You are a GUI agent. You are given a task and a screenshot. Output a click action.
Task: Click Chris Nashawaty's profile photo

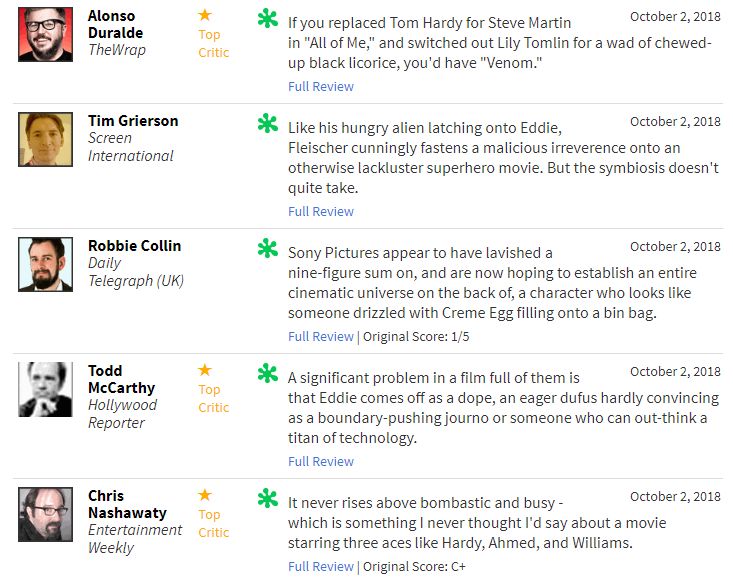click(x=45, y=514)
